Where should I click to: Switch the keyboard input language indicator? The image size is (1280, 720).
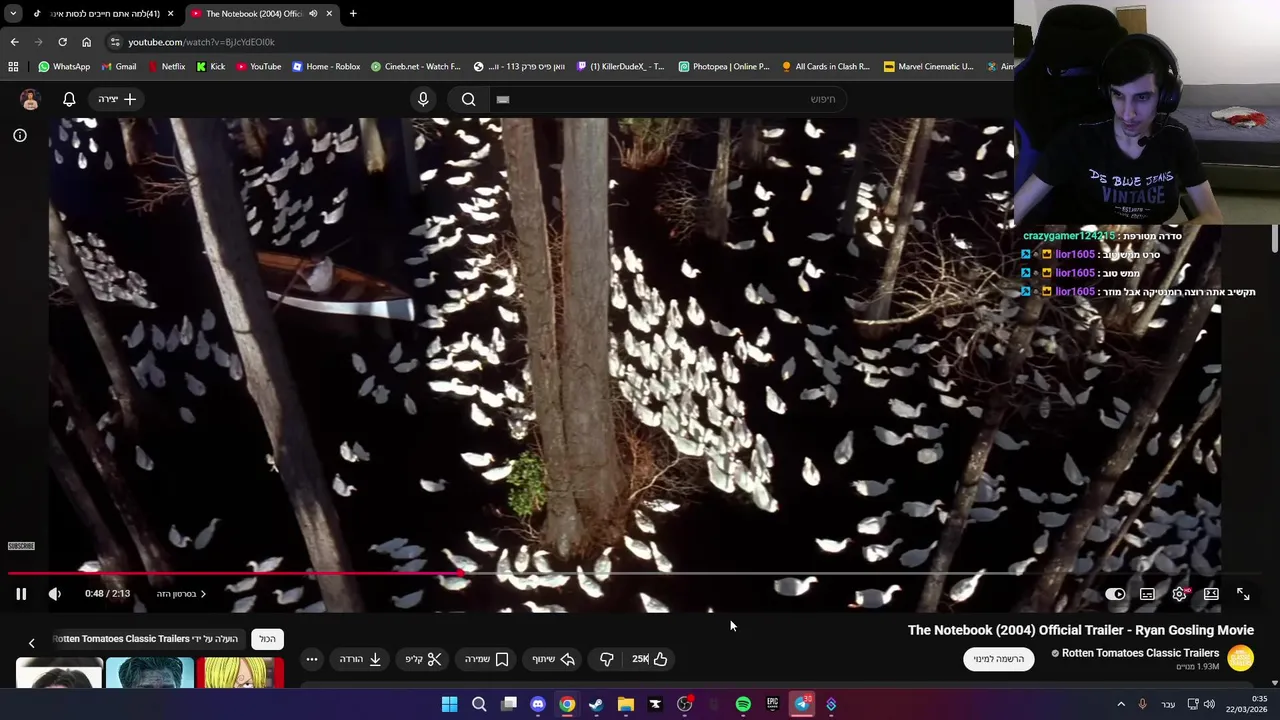pyautogui.click(x=1168, y=705)
